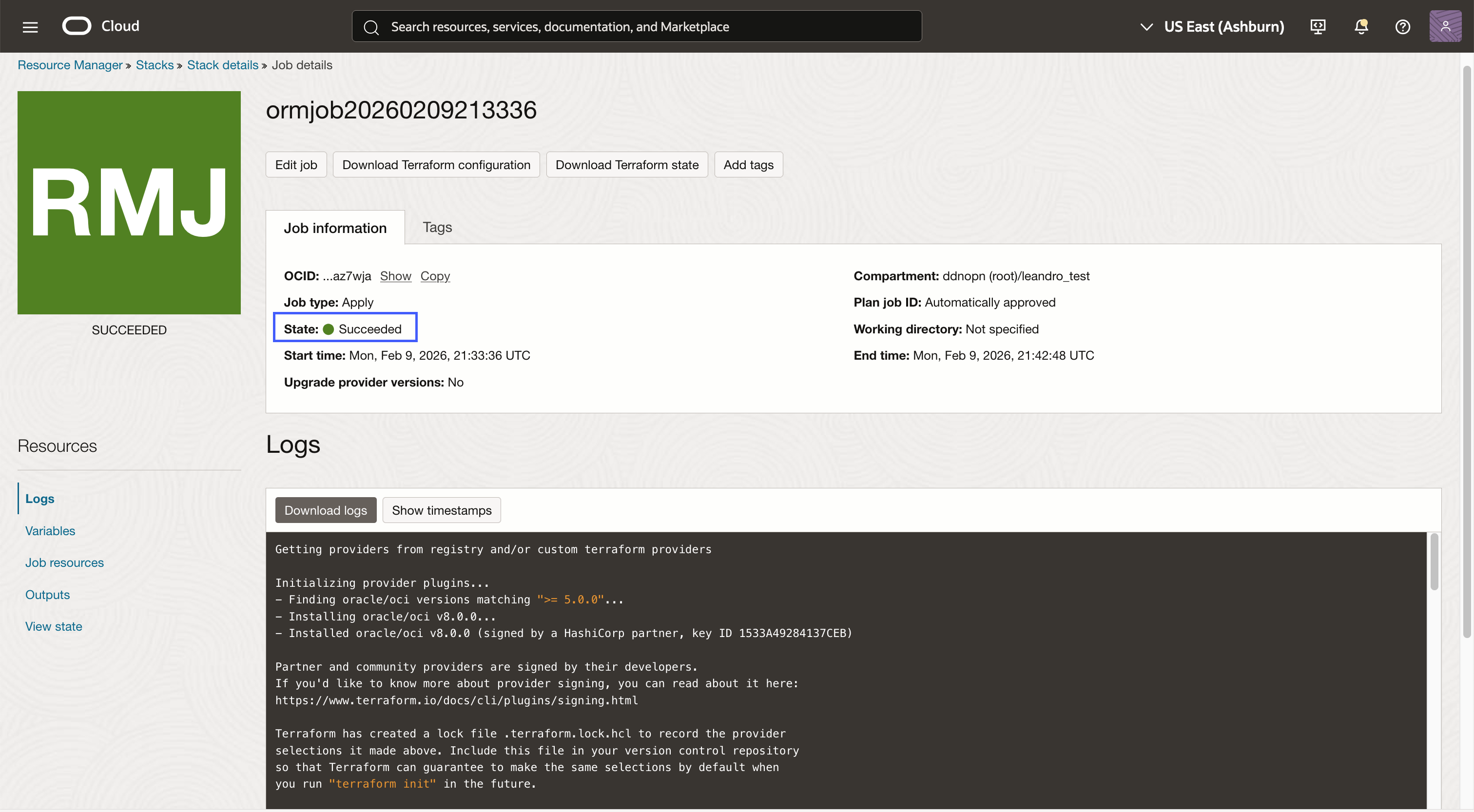Launch Cloud Shell from the top bar

pos(1318,26)
